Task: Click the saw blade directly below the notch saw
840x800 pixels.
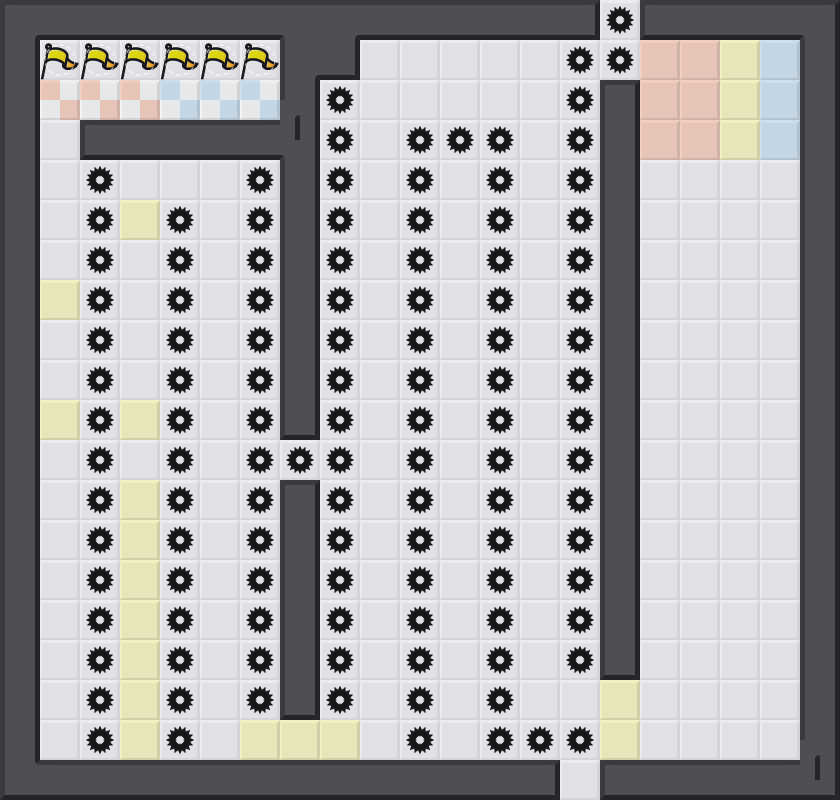Action: point(620,60)
